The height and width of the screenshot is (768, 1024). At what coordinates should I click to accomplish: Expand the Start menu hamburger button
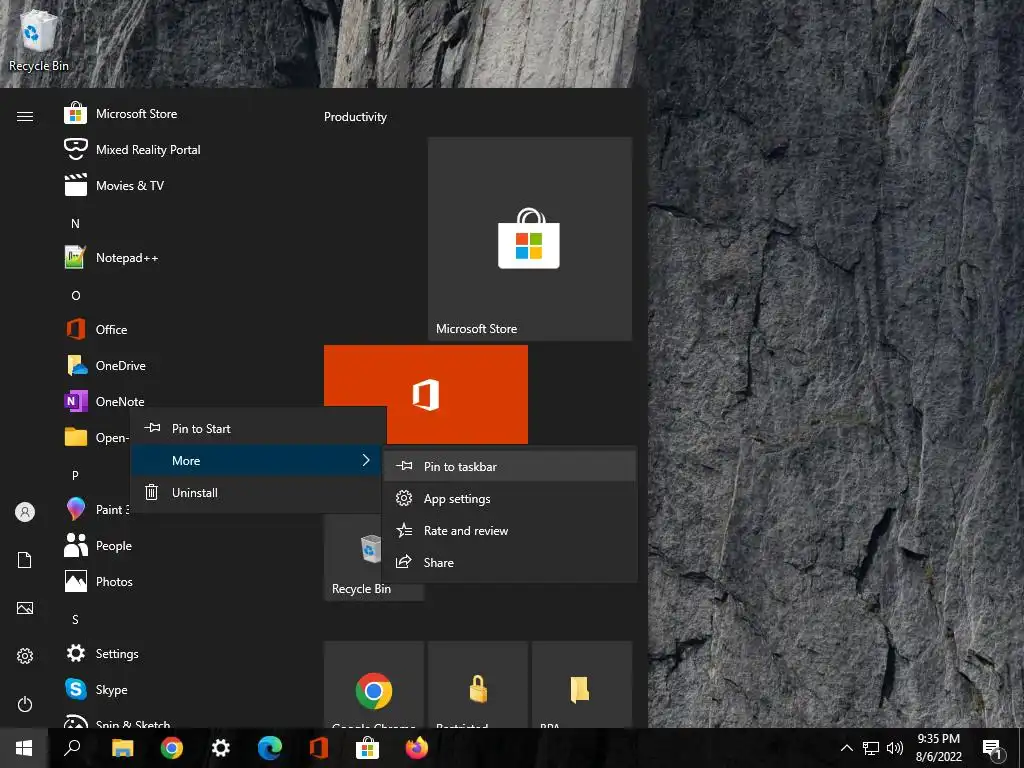coord(25,116)
